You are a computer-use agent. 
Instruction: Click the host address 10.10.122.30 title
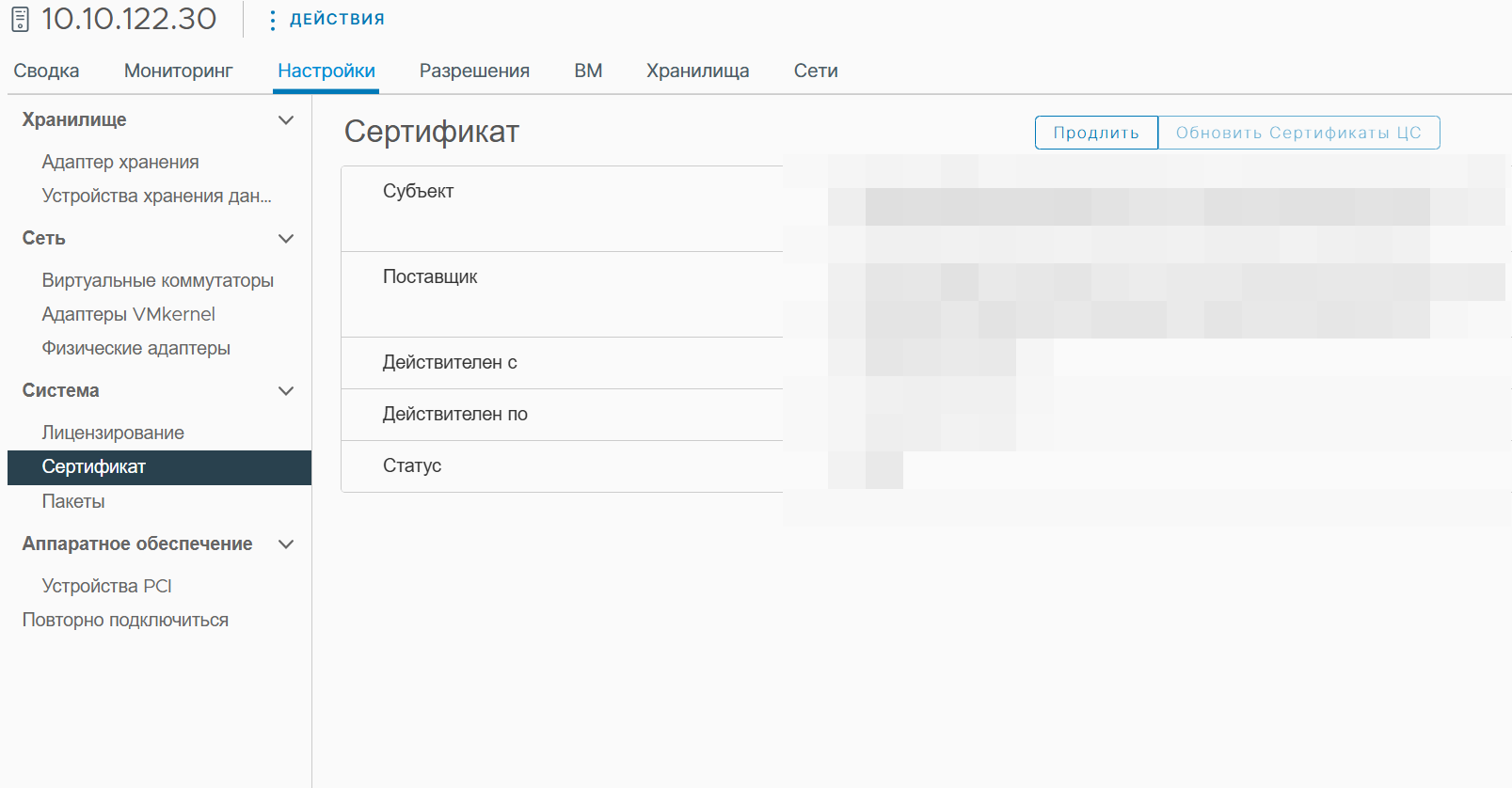pos(129,19)
